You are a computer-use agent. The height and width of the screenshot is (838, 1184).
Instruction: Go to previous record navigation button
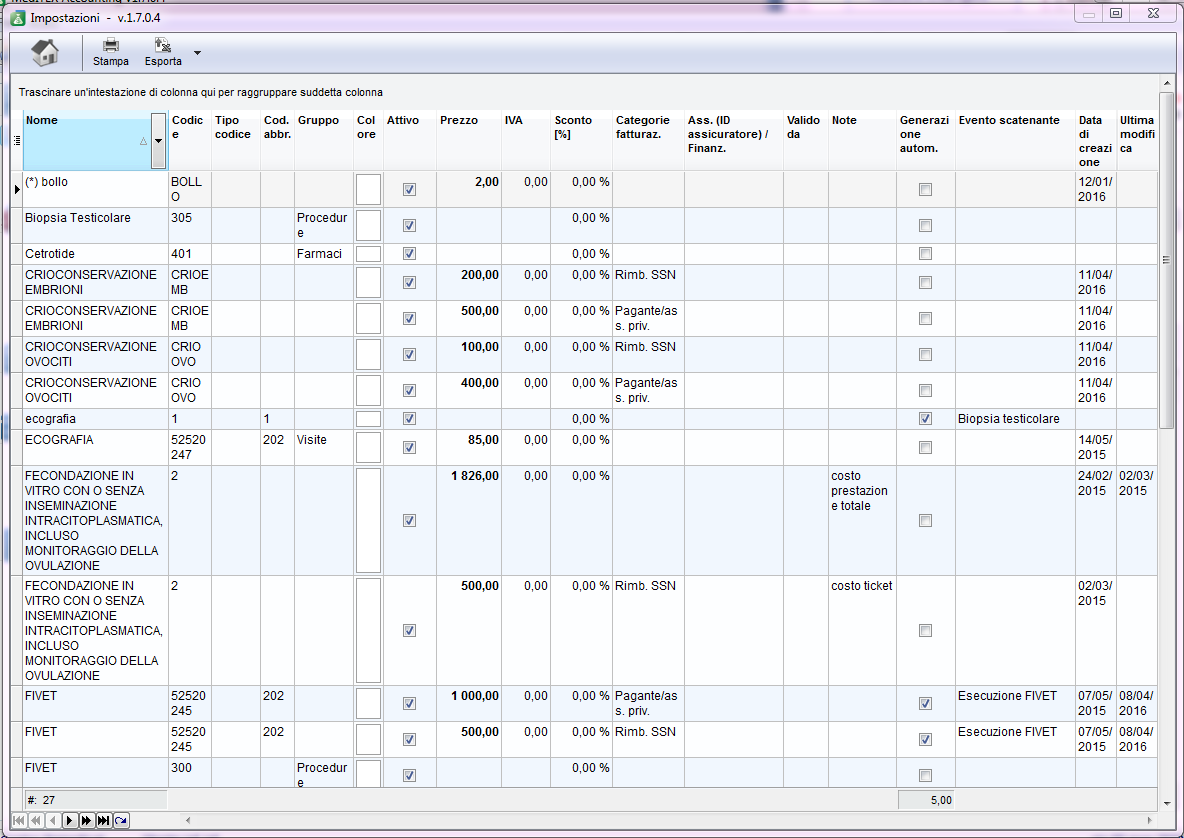click(52, 820)
